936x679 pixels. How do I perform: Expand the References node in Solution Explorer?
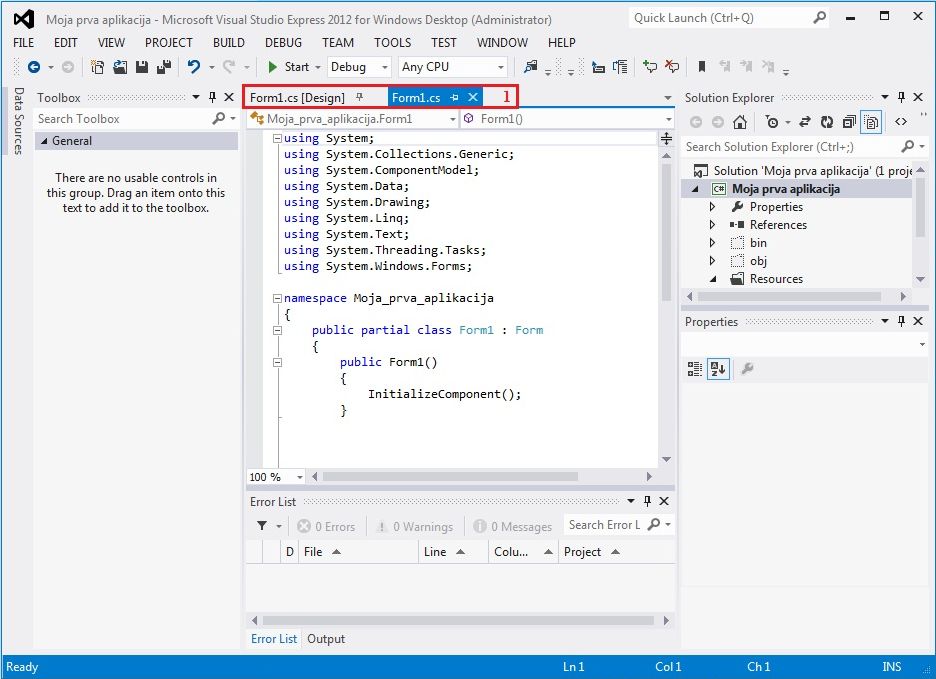712,225
